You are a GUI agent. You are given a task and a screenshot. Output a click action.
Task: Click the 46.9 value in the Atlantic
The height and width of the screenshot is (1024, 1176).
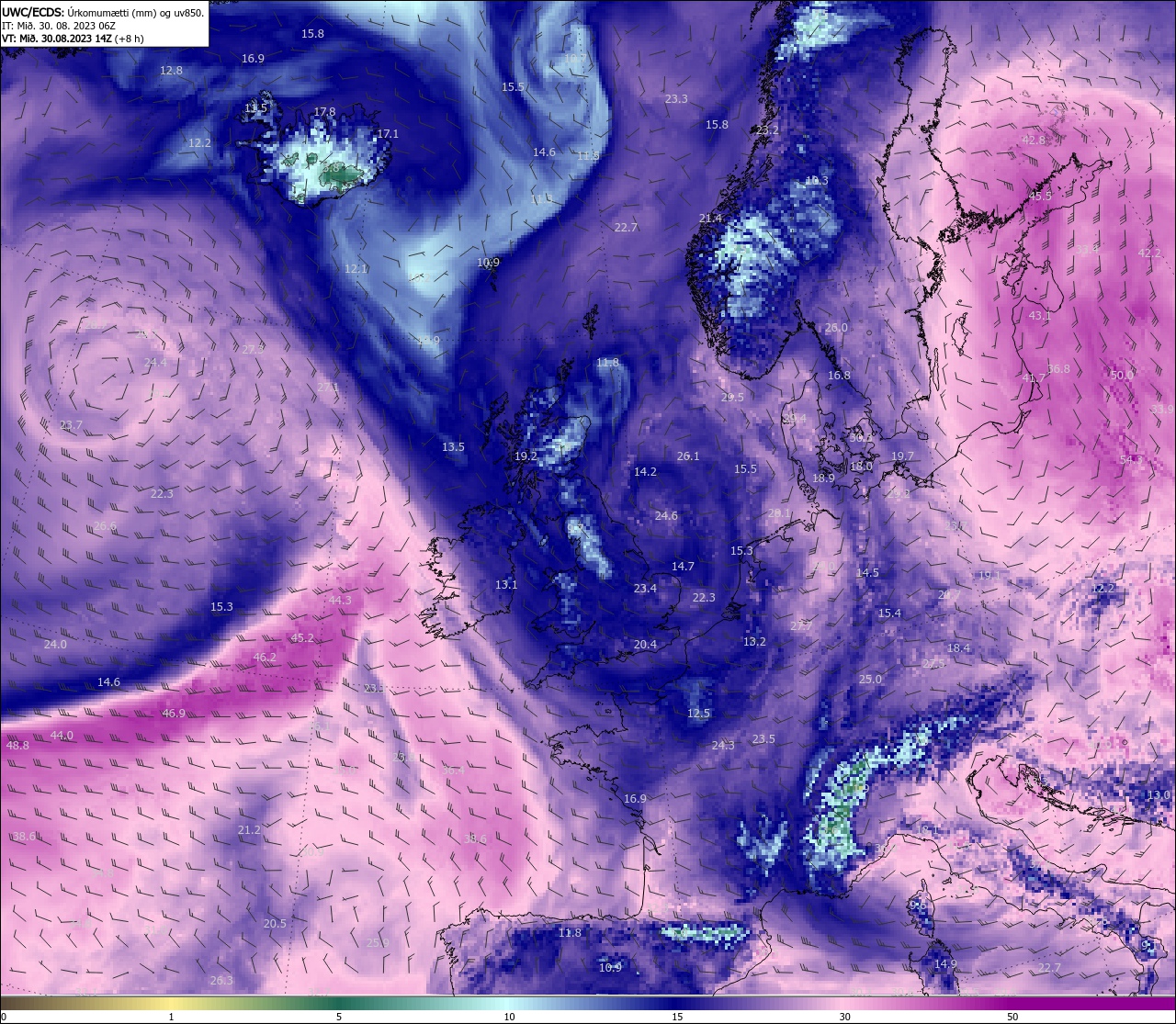click(174, 714)
